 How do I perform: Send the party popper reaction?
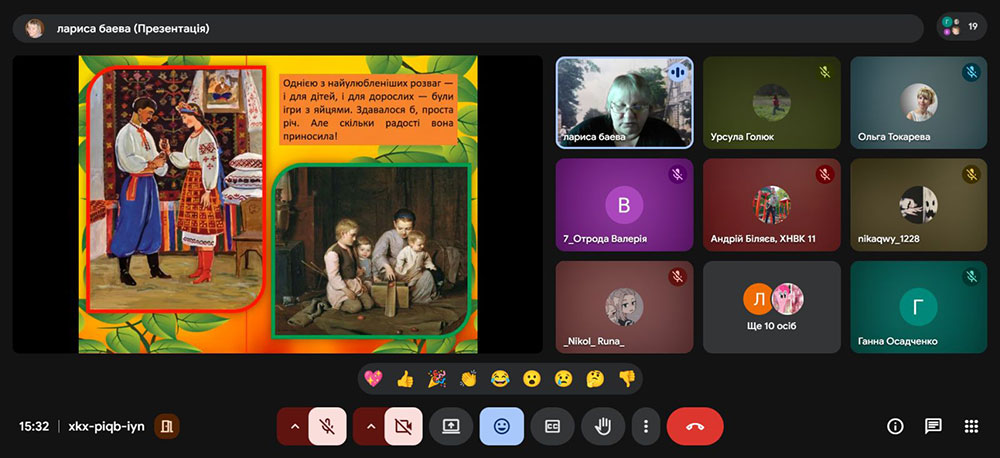point(436,379)
